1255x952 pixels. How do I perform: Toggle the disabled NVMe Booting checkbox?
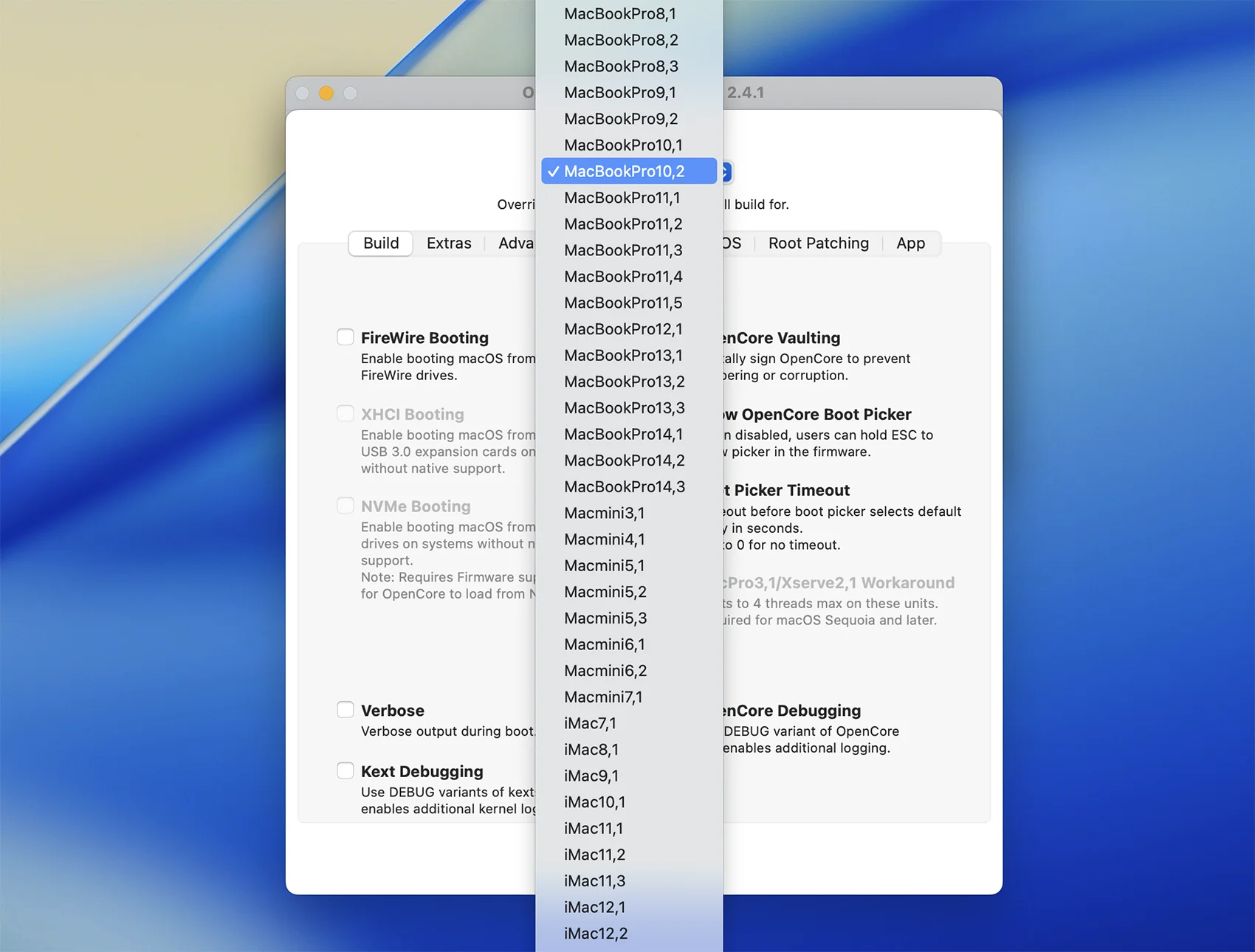tap(345, 506)
